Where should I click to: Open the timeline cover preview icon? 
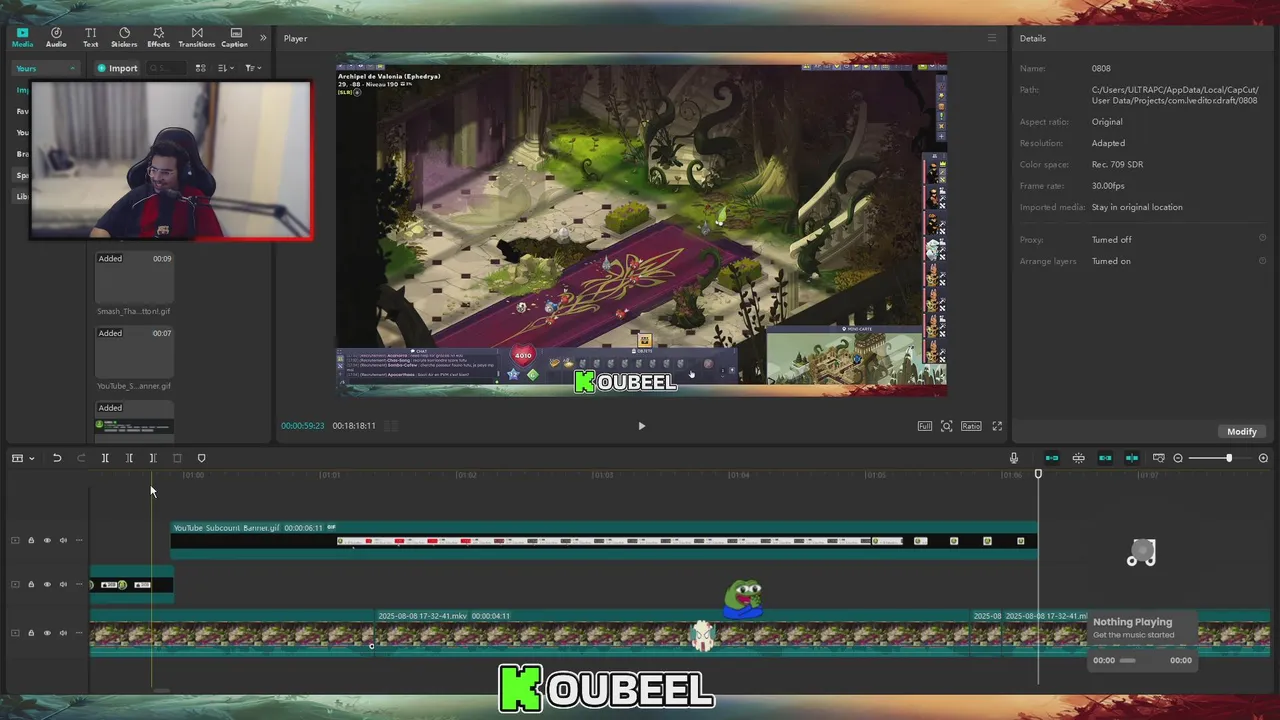(1158, 458)
